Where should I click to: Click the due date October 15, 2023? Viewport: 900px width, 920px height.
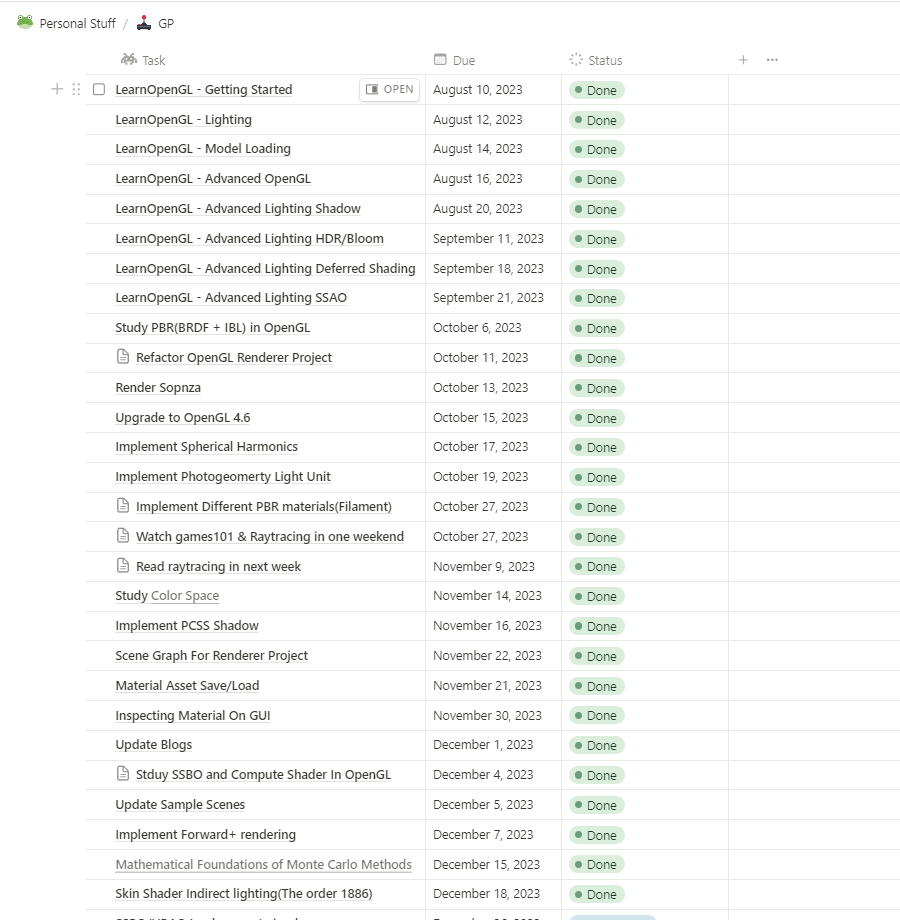pyautogui.click(x=480, y=417)
